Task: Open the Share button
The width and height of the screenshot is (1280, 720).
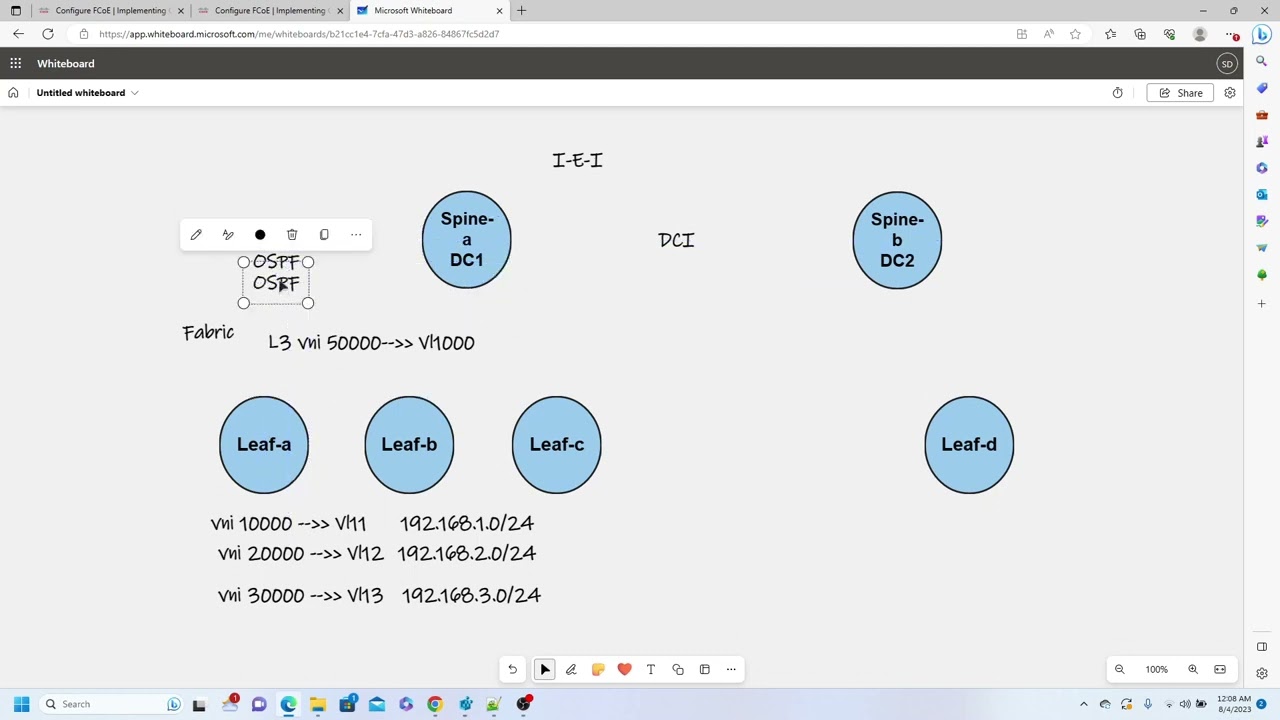Action: click(1181, 93)
